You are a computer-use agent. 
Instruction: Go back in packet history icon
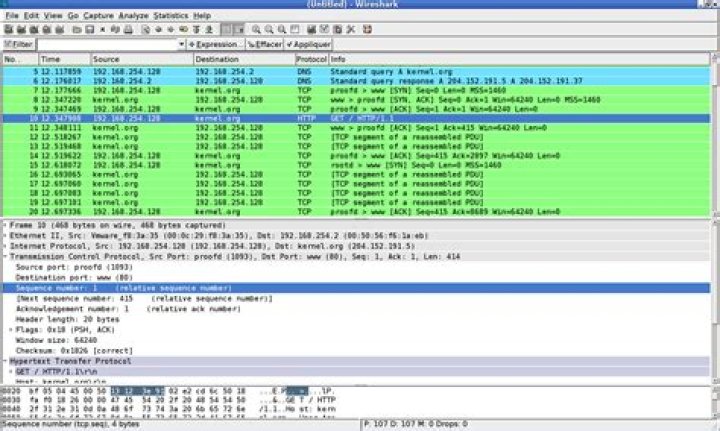pos(158,29)
